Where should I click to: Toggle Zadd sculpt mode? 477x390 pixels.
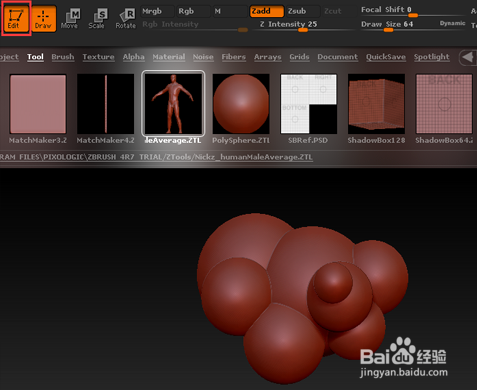(267, 11)
